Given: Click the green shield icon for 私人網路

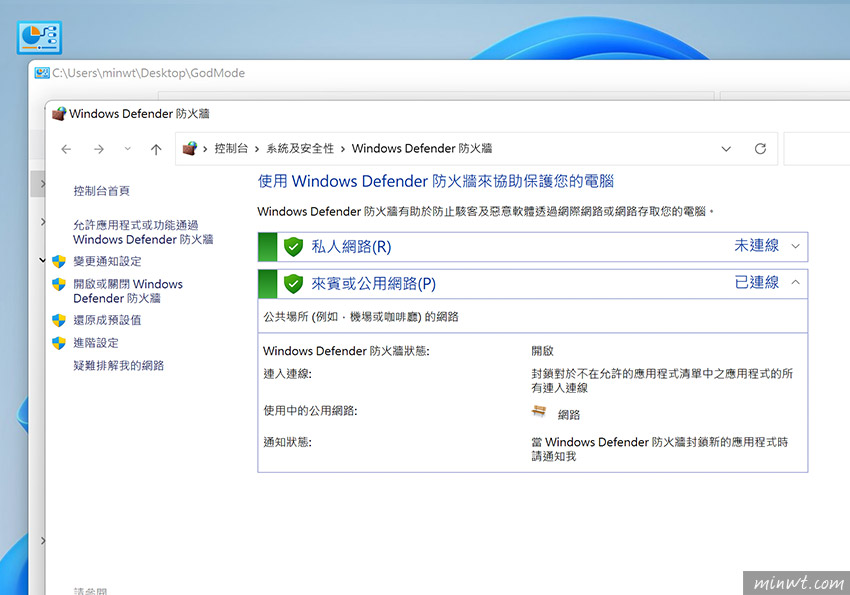Looking at the screenshot, I should 293,247.
